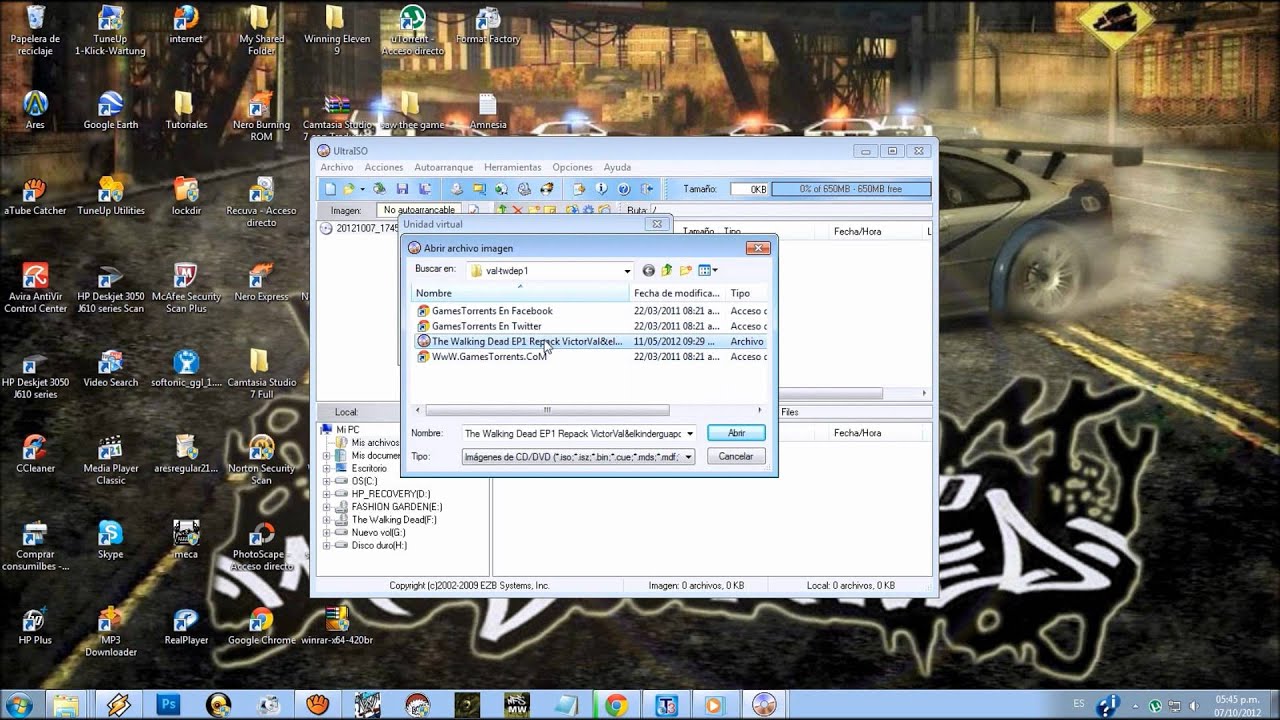Click the Google Chrome icon in the taskbar
Screen dimensions: 1280x720
click(x=615, y=705)
